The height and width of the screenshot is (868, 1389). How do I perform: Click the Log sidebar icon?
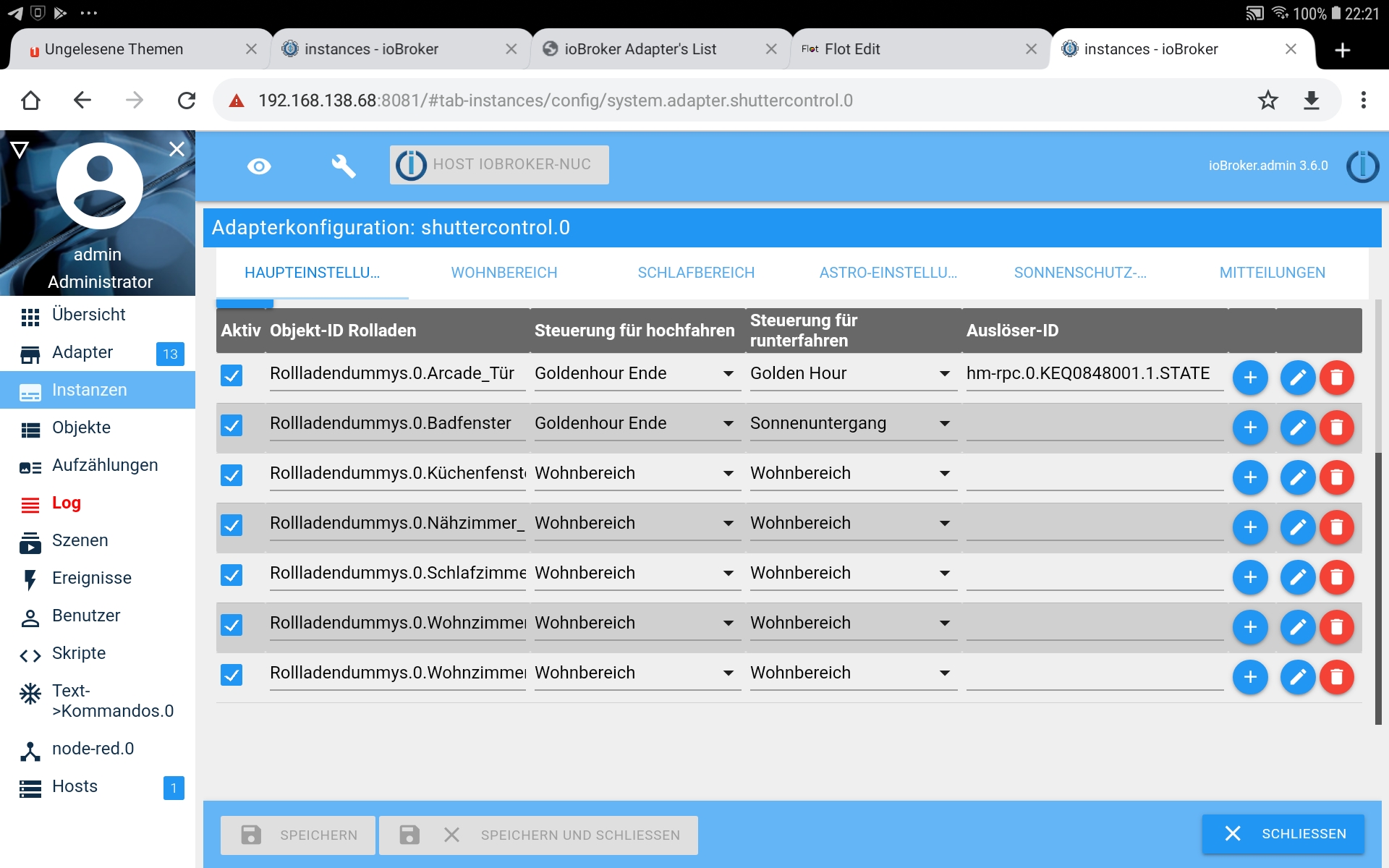coord(28,503)
